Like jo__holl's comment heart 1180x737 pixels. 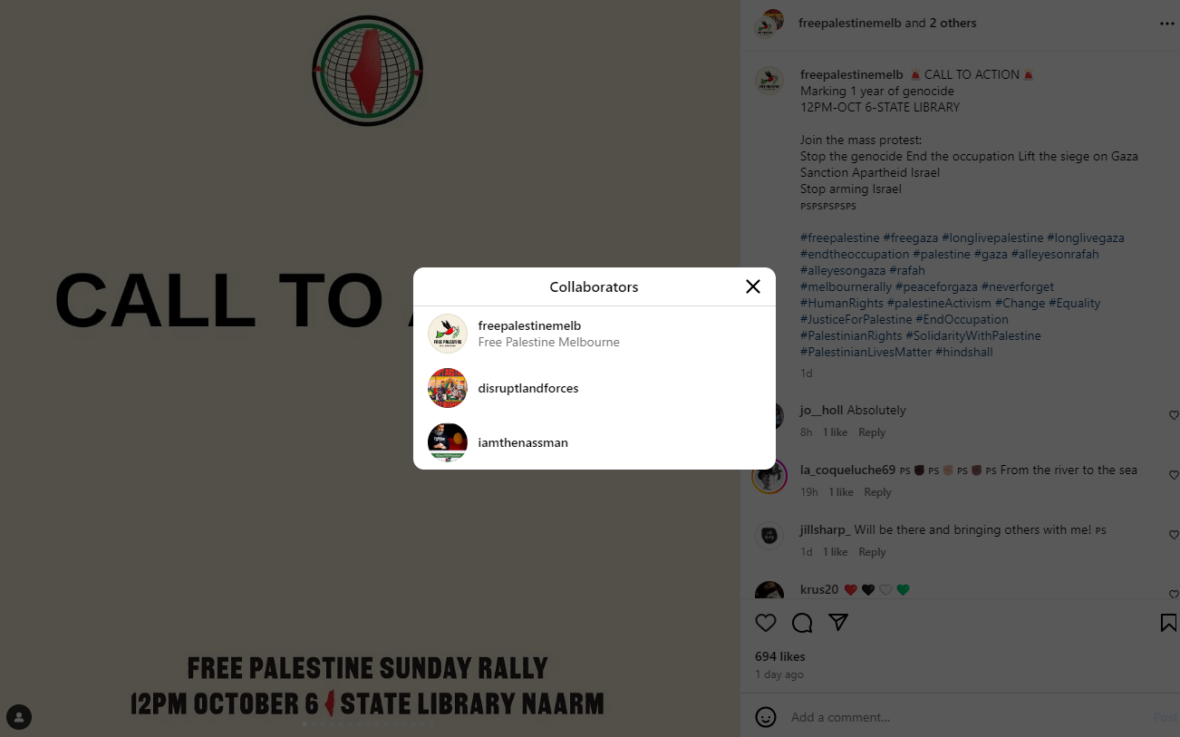tap(1173, 416)
